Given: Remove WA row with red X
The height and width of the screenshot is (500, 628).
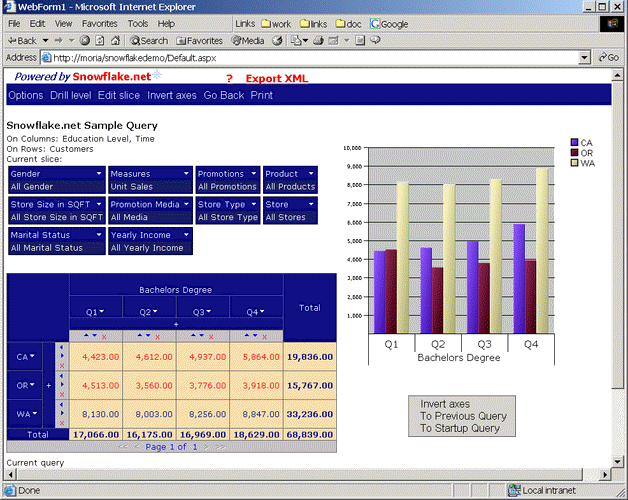Looking at the screenshot, I should (x=62, y=423).
